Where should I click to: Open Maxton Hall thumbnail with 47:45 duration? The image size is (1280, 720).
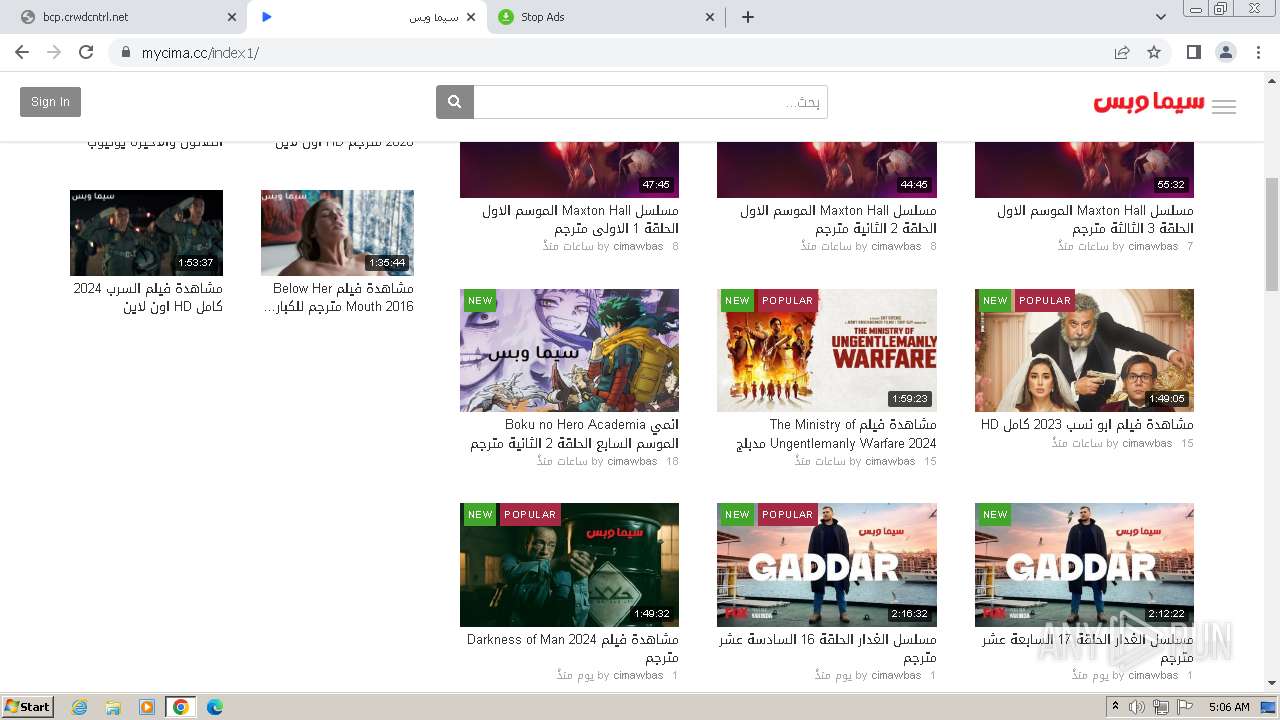click(x=569, y=170)
